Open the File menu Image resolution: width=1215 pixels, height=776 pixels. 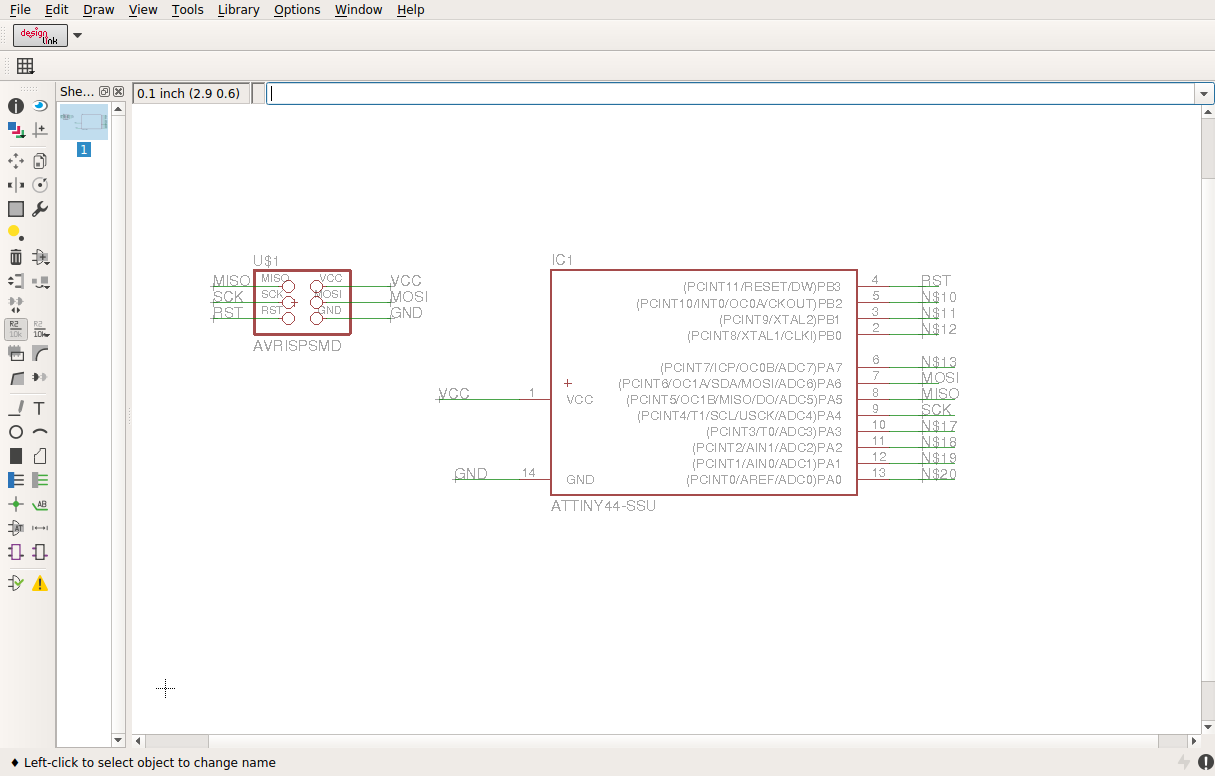tap(20, 9)
